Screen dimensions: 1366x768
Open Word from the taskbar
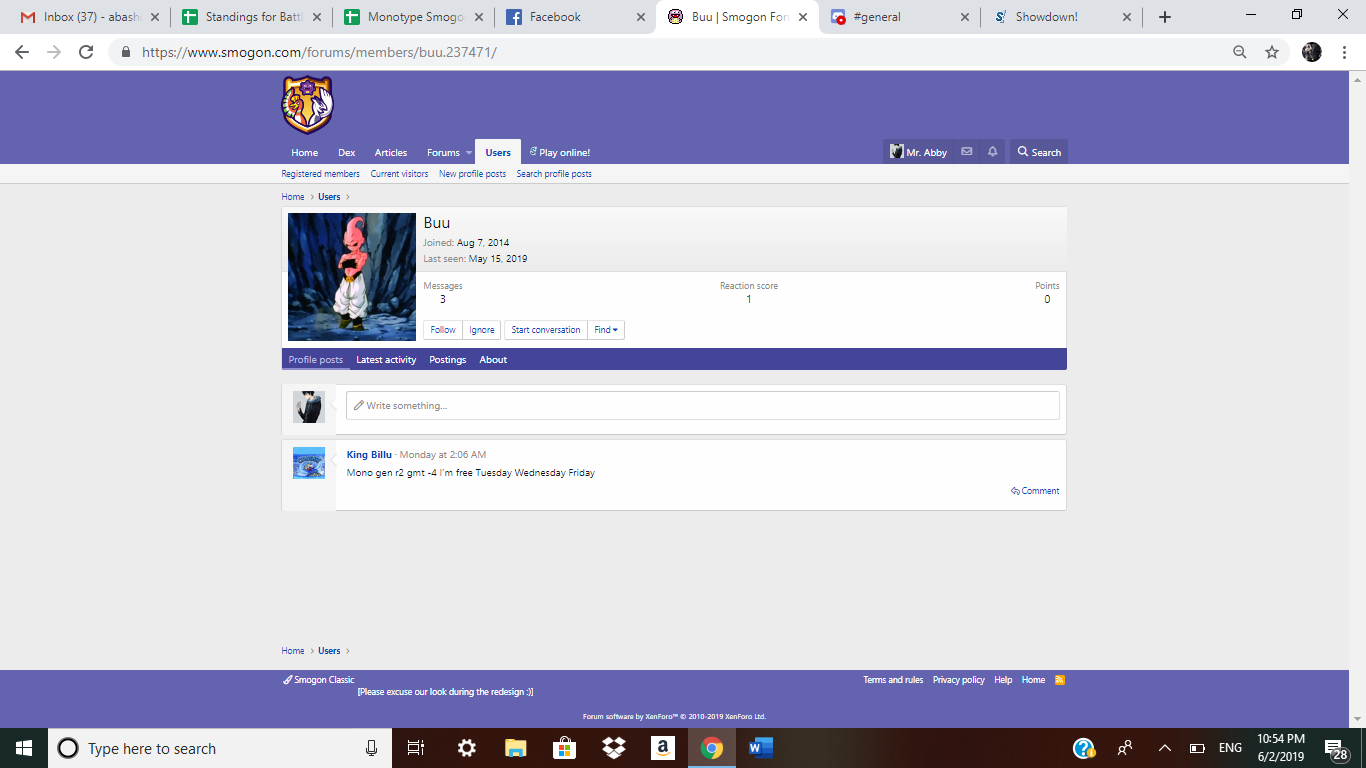(x=760, y=748)
